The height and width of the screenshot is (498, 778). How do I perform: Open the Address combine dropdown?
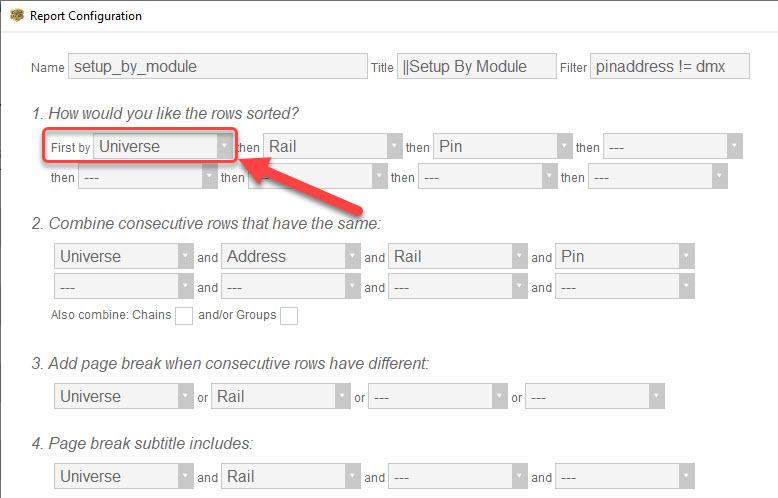click(x=291, y=257)
